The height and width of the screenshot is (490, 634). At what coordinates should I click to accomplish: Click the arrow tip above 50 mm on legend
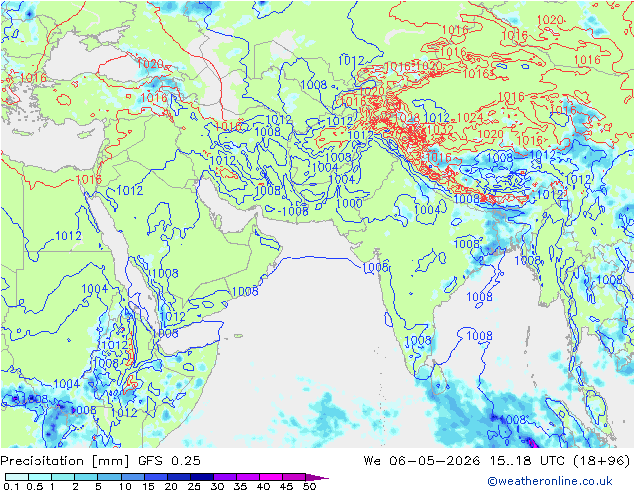coord(317,477)
